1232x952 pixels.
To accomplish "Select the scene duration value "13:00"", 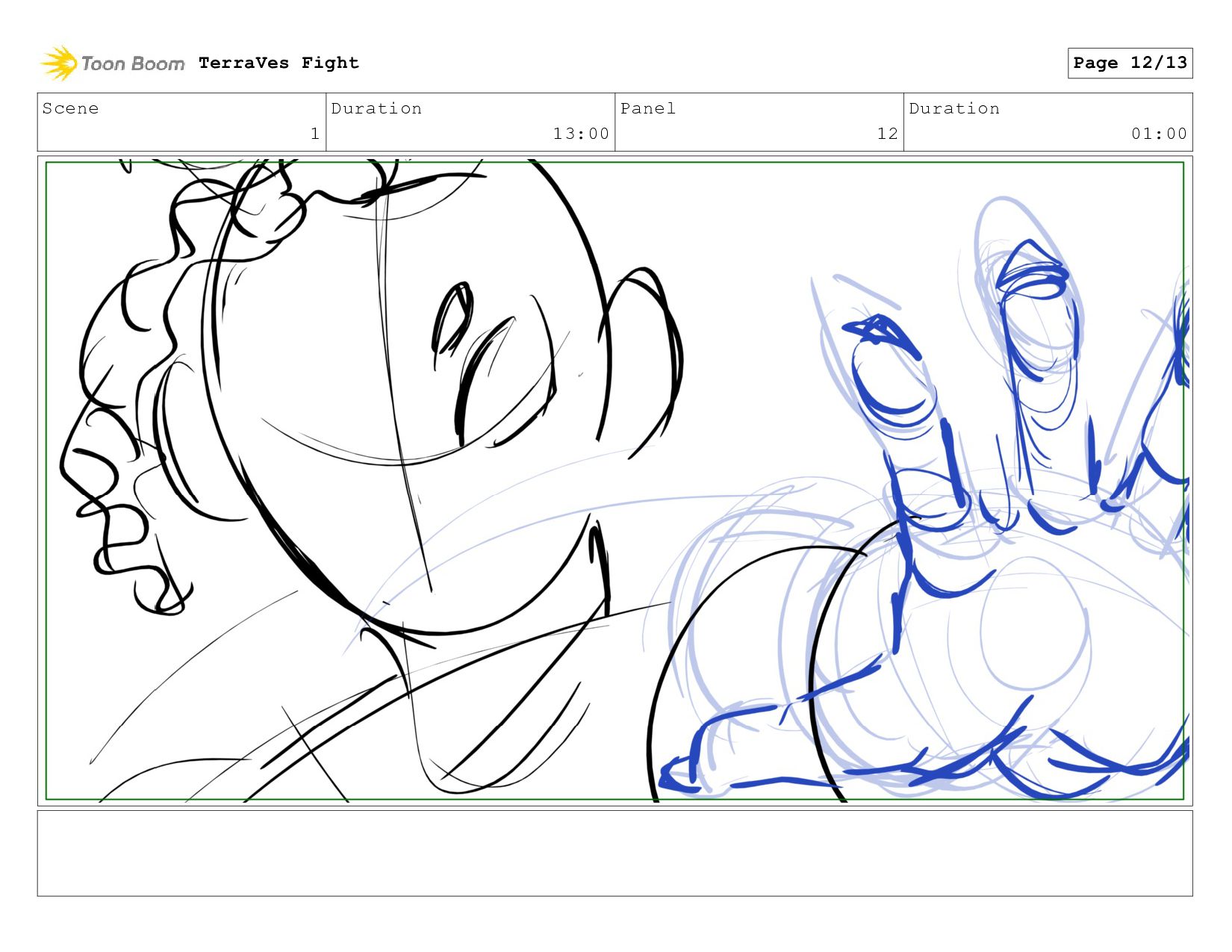I will click(581, 134).
